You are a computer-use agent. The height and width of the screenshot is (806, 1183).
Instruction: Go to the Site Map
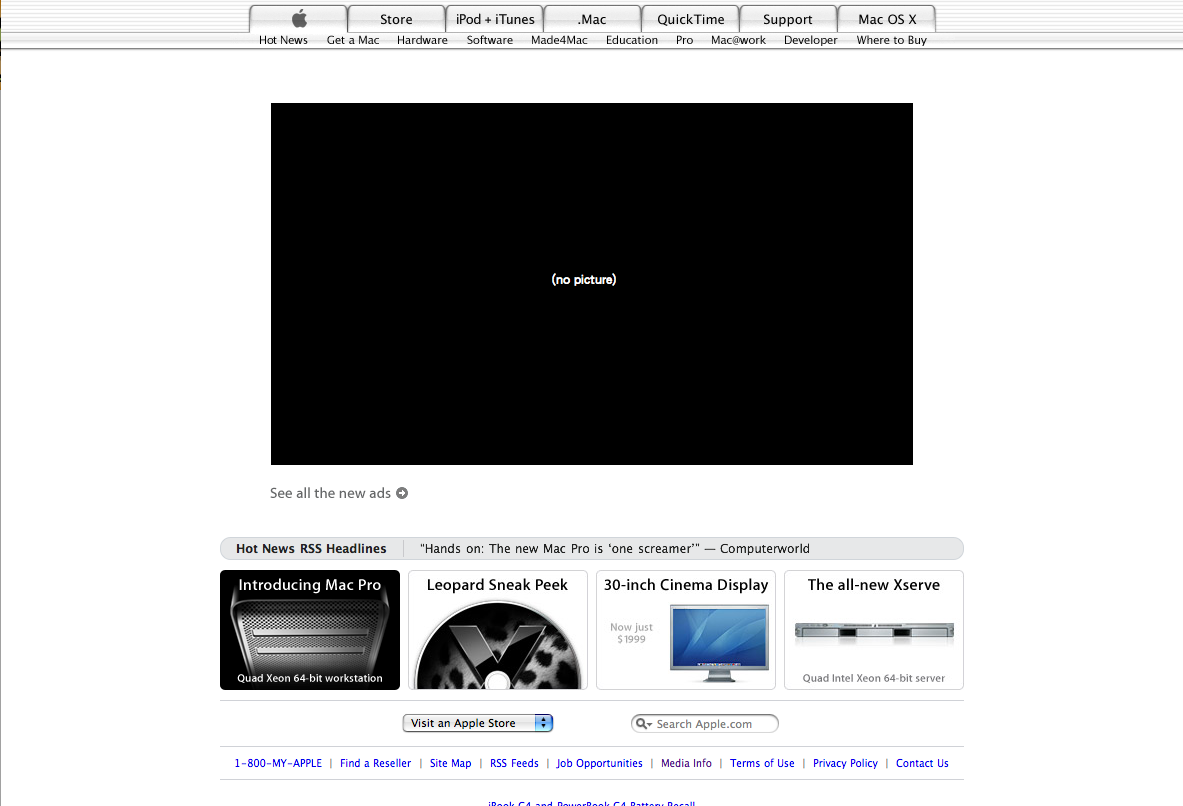450,763
